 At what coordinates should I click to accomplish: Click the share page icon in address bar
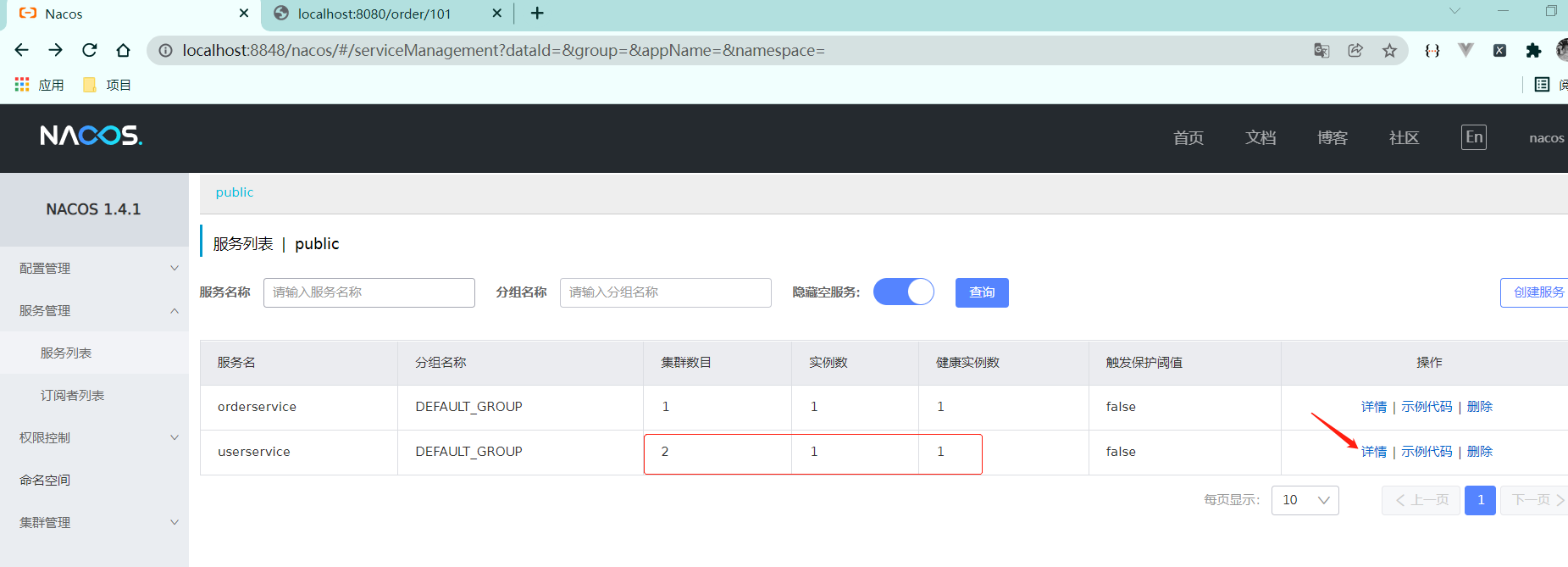[x=1355, y=51]
